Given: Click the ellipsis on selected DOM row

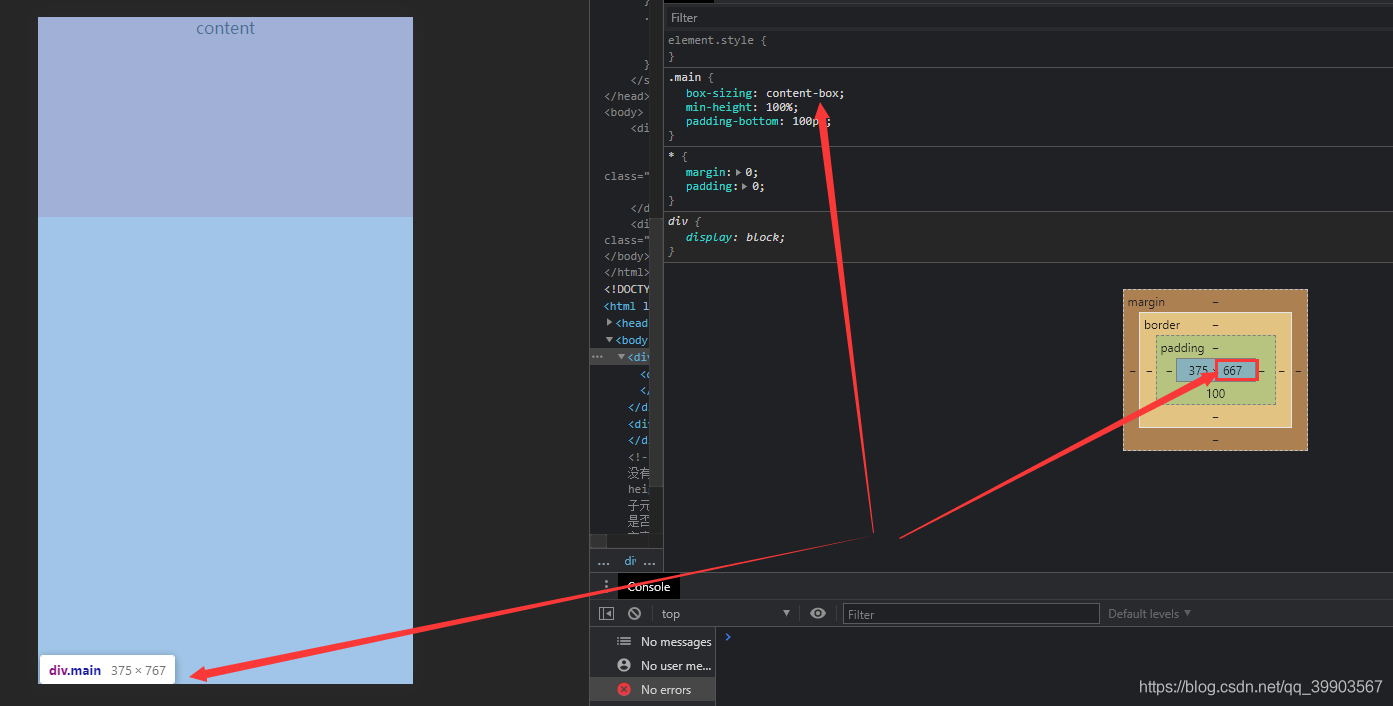Looking at the screenshot, I should coord(598,356).
